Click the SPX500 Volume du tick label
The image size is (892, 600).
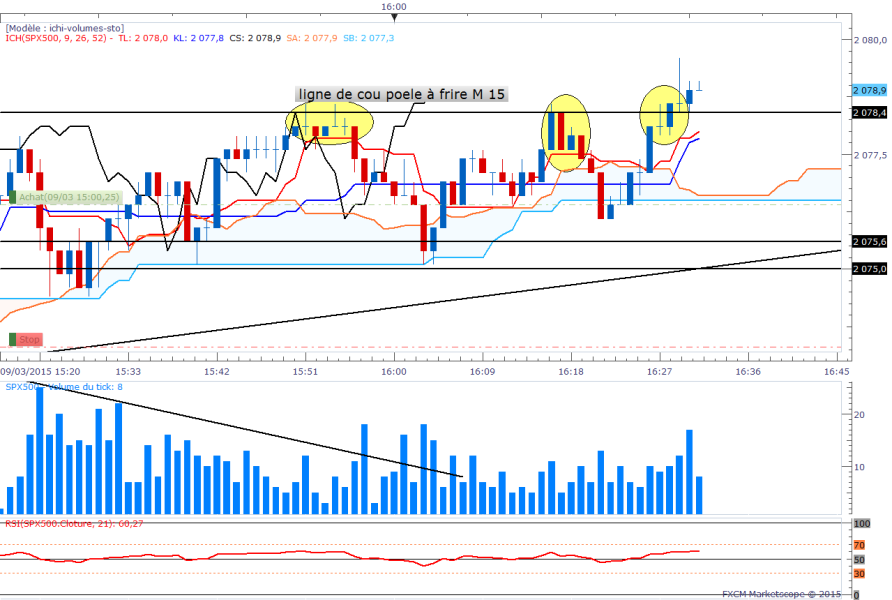pos(64,386)
